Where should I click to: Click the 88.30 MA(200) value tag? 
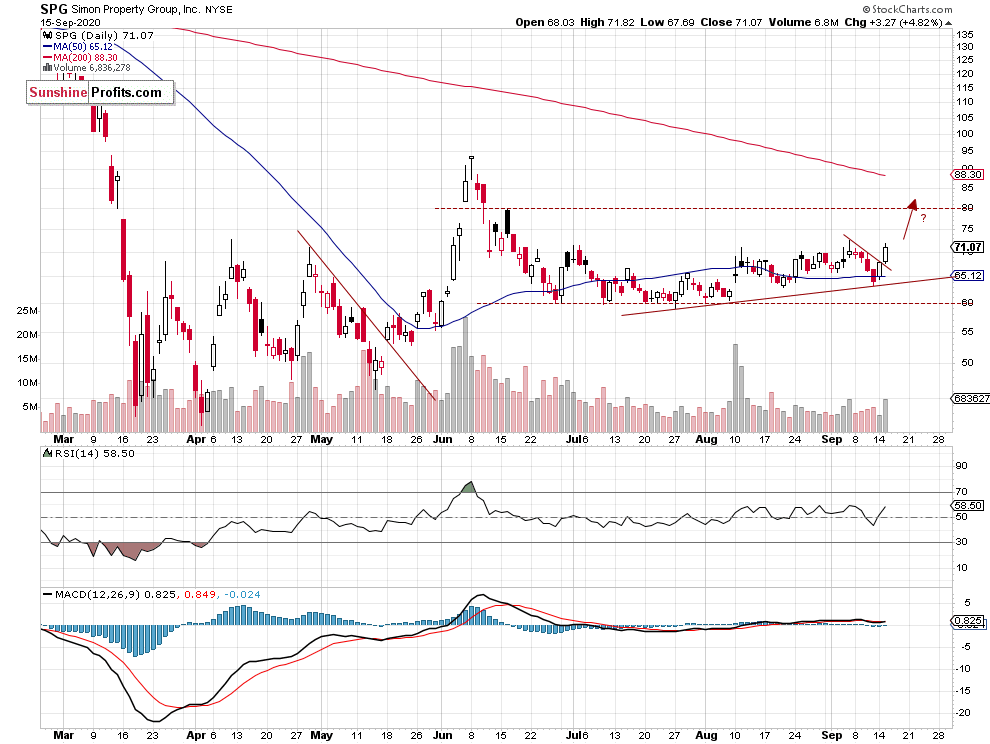tap(967, 174)
